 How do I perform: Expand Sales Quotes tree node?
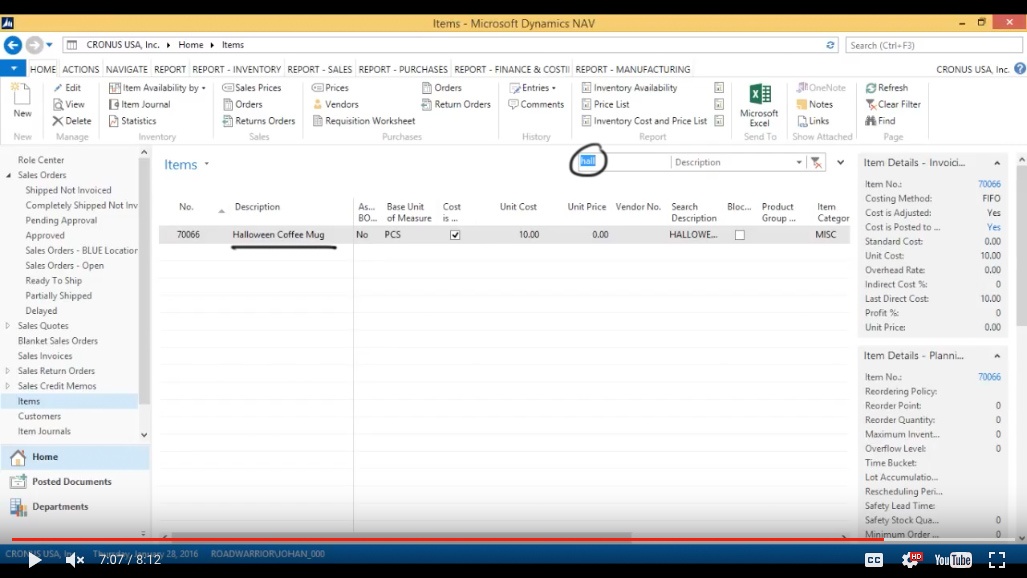(8, 326)
